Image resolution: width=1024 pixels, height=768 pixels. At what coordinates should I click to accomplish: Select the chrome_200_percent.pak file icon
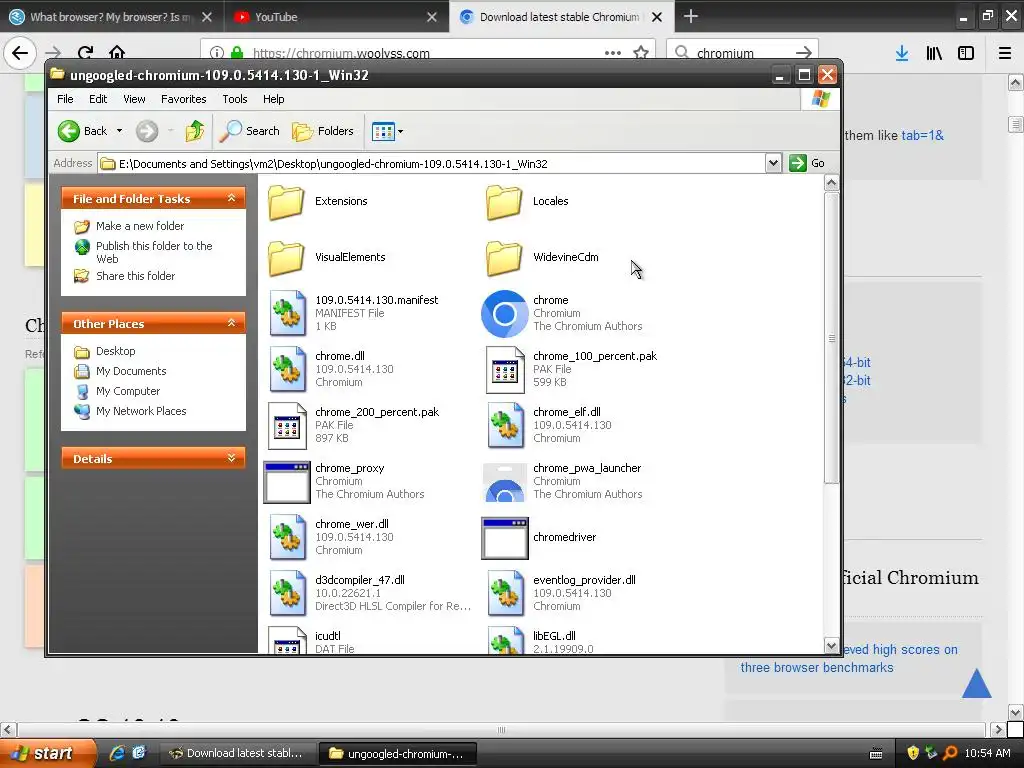[287, 426]
